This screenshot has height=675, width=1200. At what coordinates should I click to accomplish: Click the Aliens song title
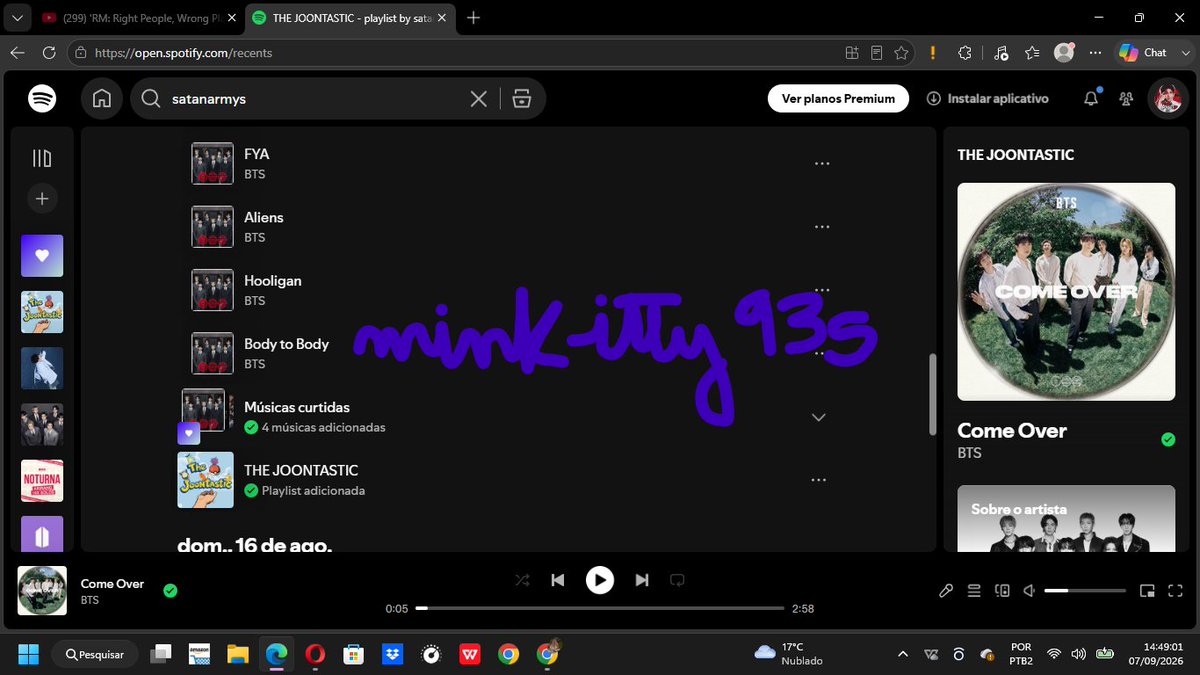point(264,217)
